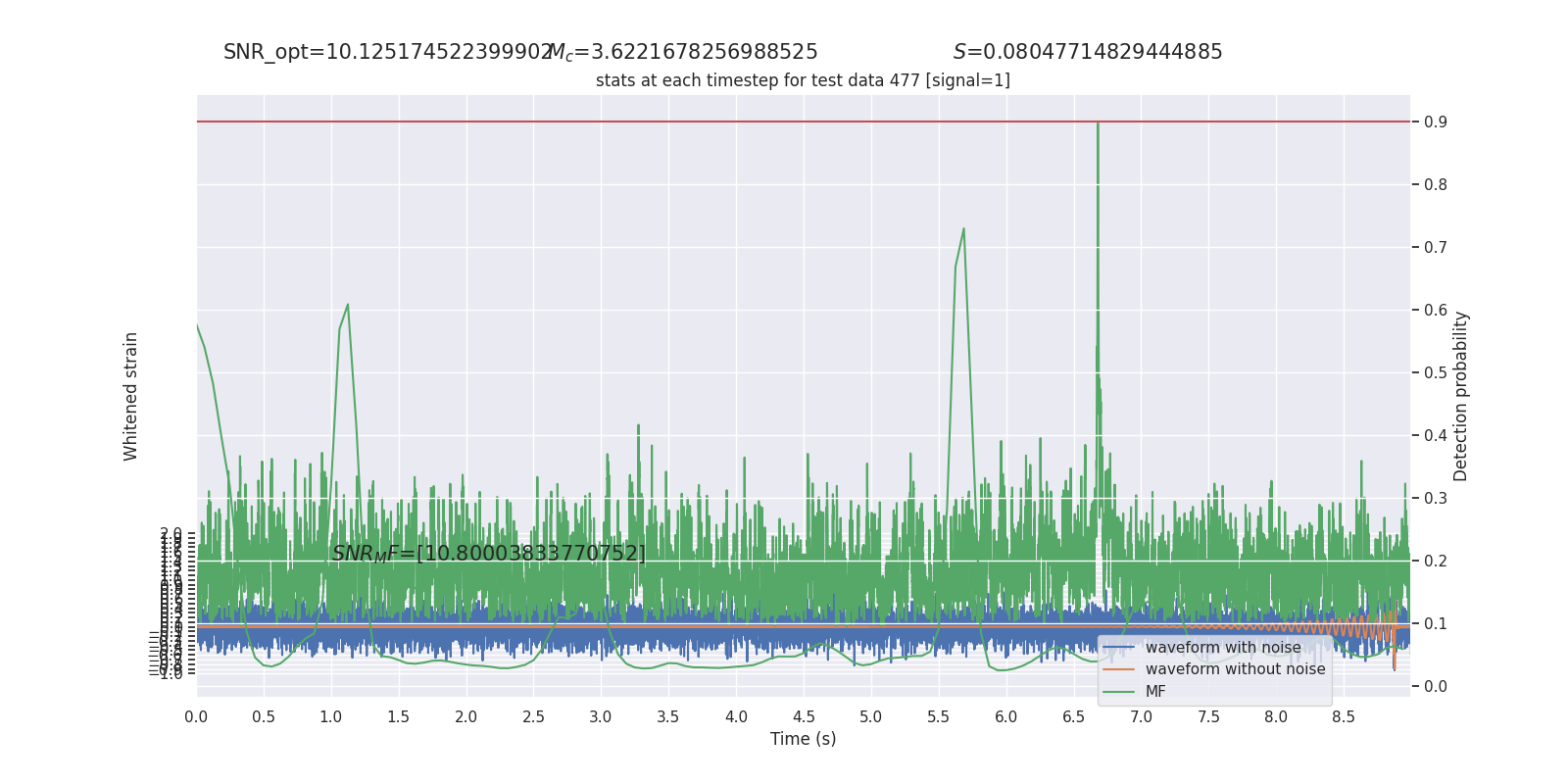Click the 3.5 time axis tick label
Image resolution: width=1568 pixels, height=784 pixels.
(x=668, y=717)
